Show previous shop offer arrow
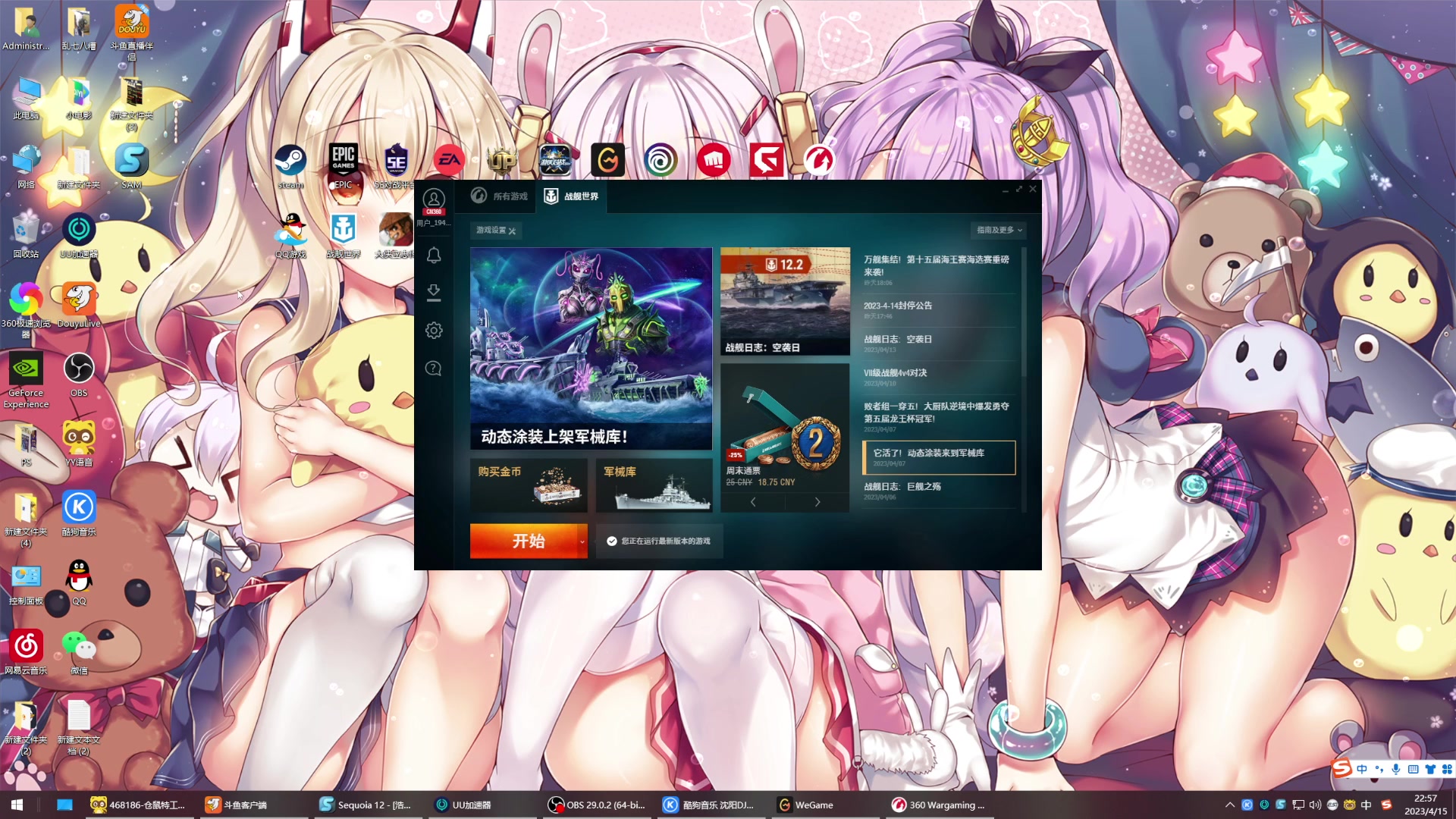 [753, 502]
